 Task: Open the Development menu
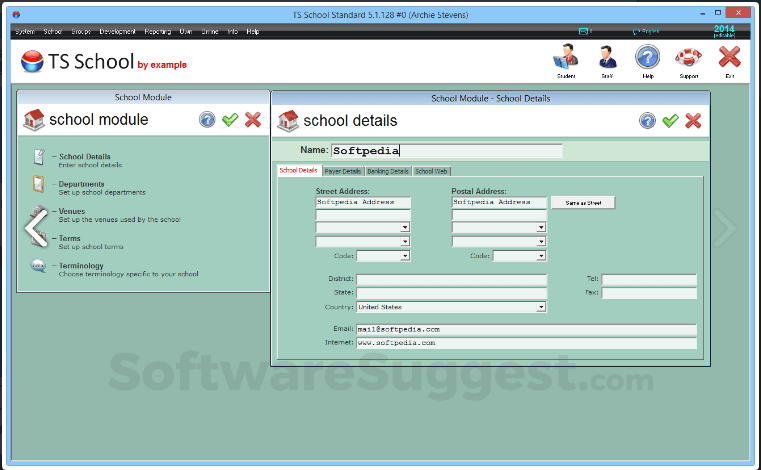(117, 32)
